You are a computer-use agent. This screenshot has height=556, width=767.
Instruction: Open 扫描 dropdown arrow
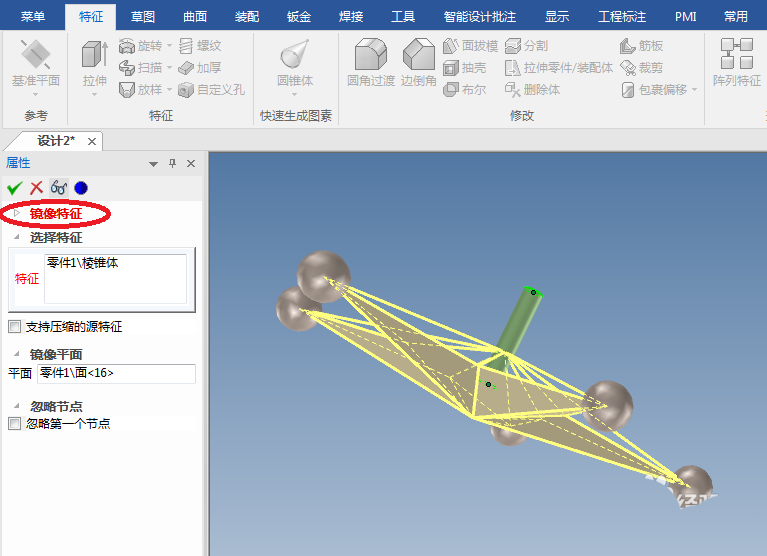click(x=169, y=67)
